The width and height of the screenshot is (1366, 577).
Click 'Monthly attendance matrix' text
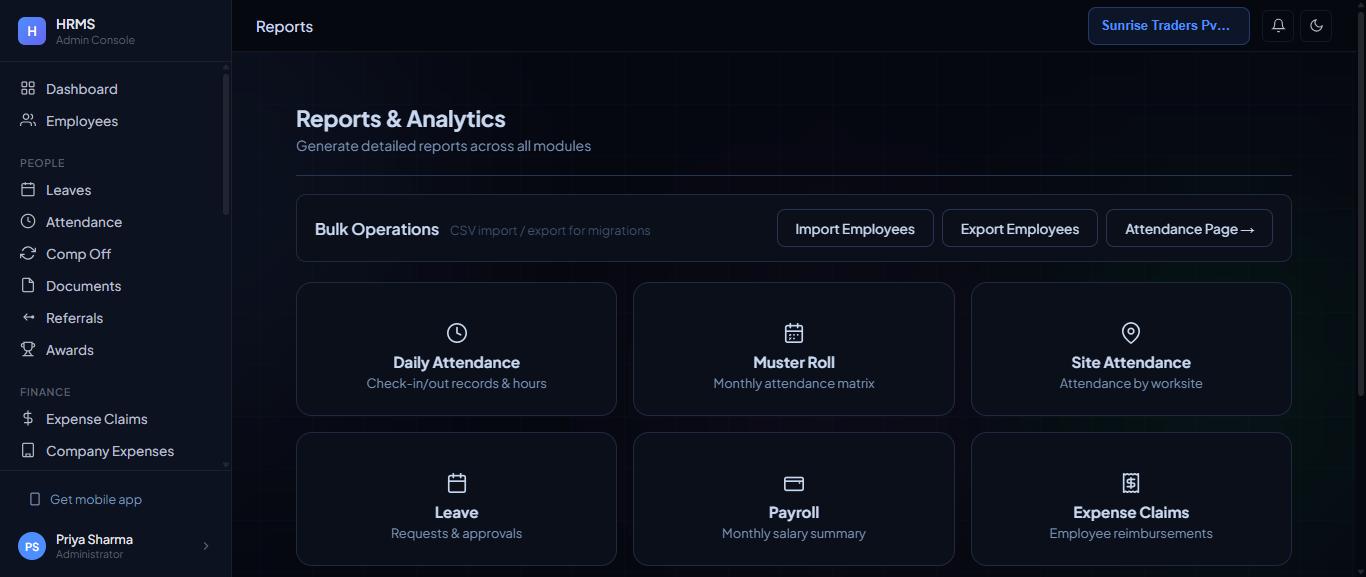click(x=794, y=383)
